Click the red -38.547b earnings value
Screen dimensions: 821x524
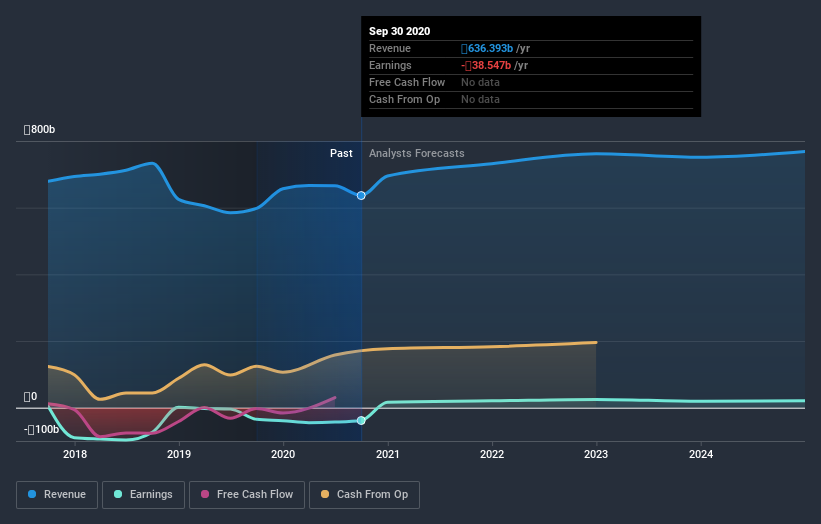pos(487,65)
